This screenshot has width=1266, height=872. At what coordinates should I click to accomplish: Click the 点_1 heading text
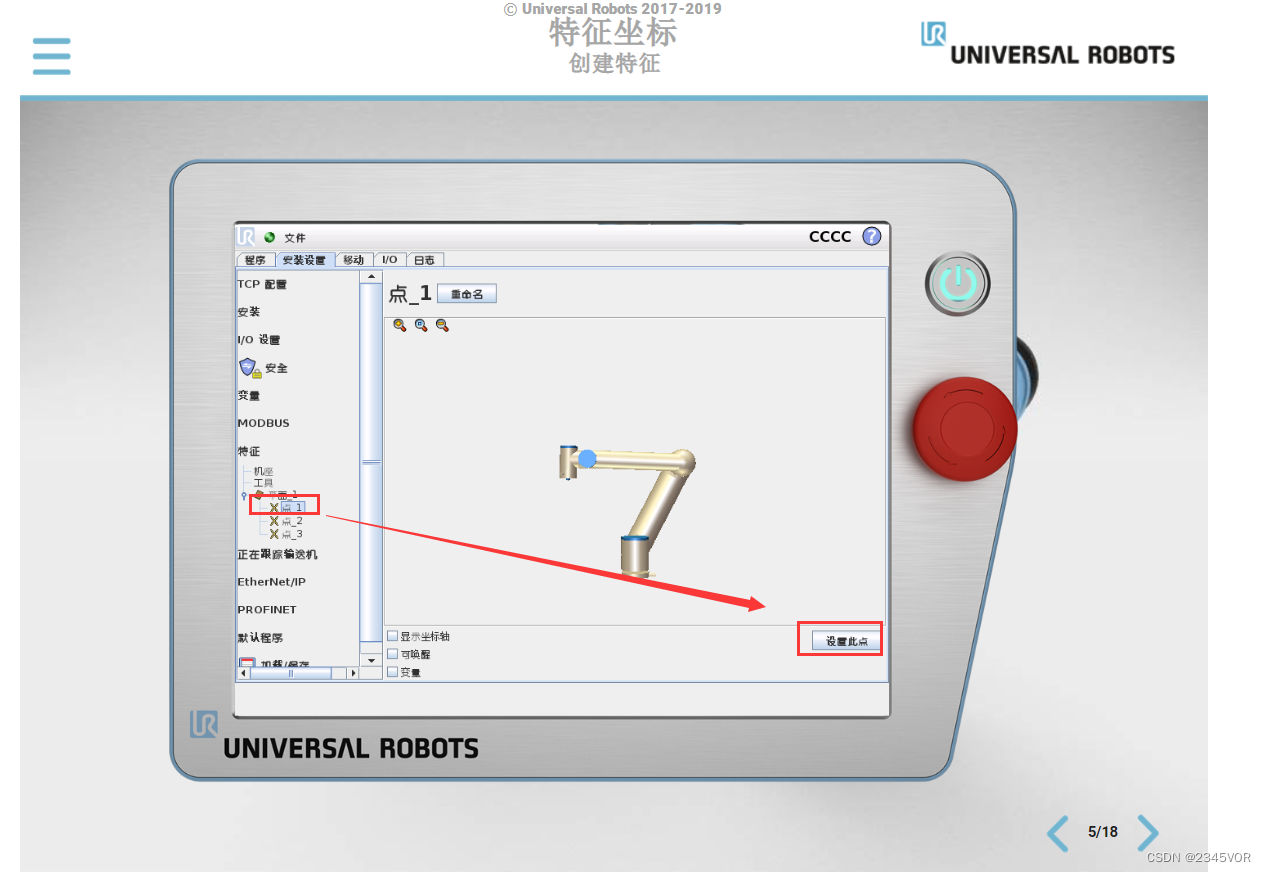point(410,293)
